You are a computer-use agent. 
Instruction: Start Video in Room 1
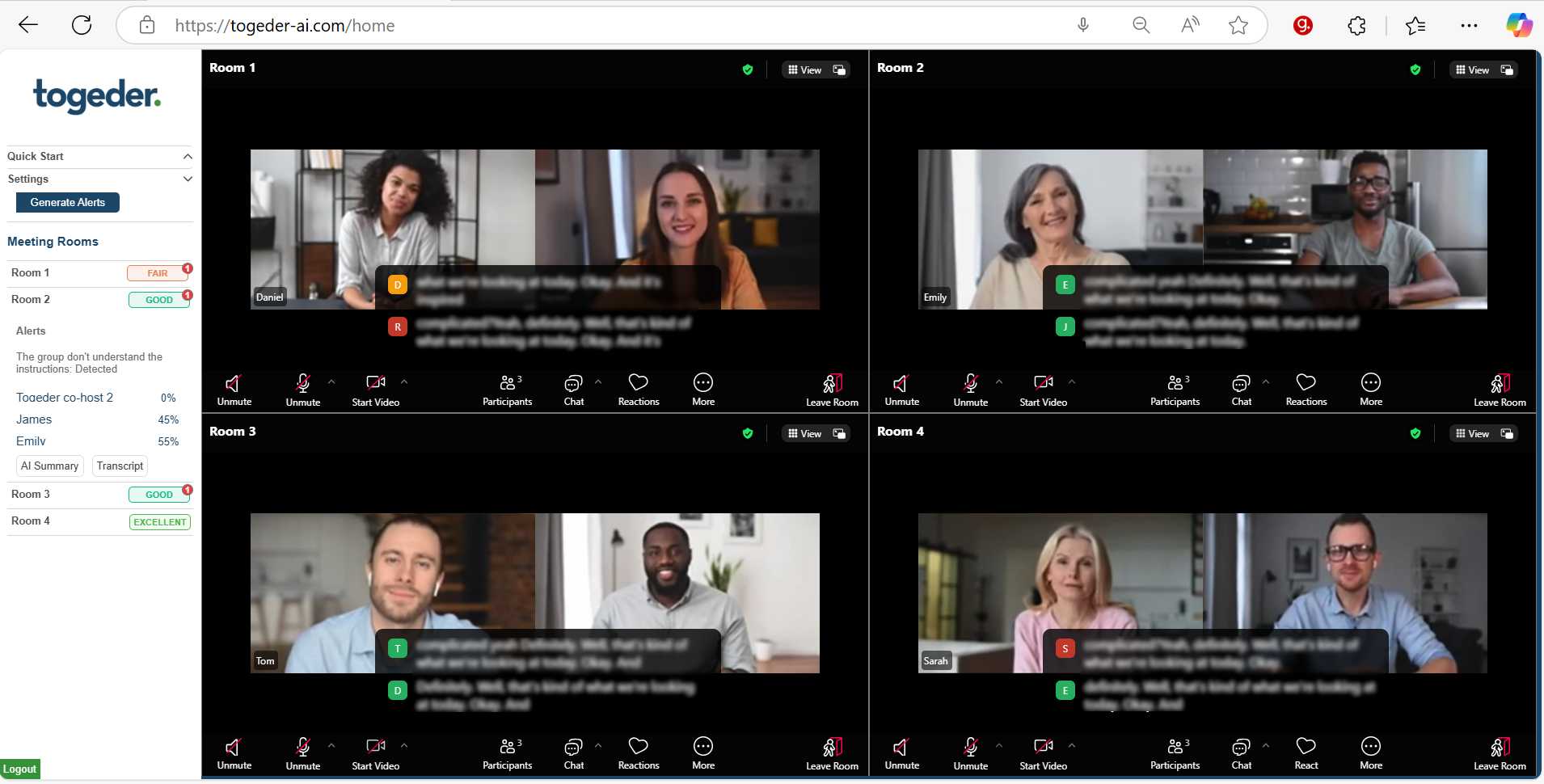pyautogui.click(x=376, y=390)
